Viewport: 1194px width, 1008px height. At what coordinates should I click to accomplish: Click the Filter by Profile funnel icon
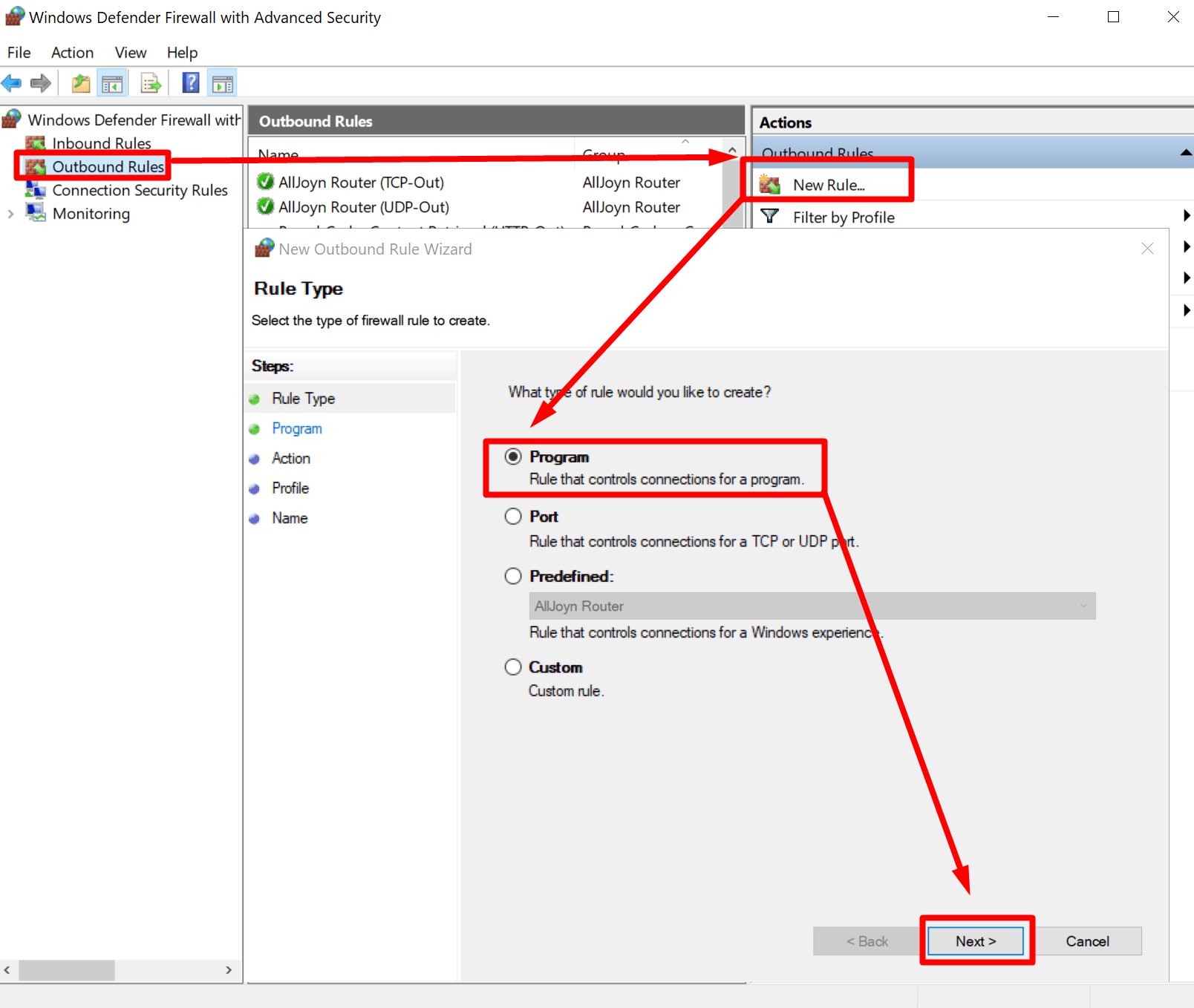click(770, 217)
